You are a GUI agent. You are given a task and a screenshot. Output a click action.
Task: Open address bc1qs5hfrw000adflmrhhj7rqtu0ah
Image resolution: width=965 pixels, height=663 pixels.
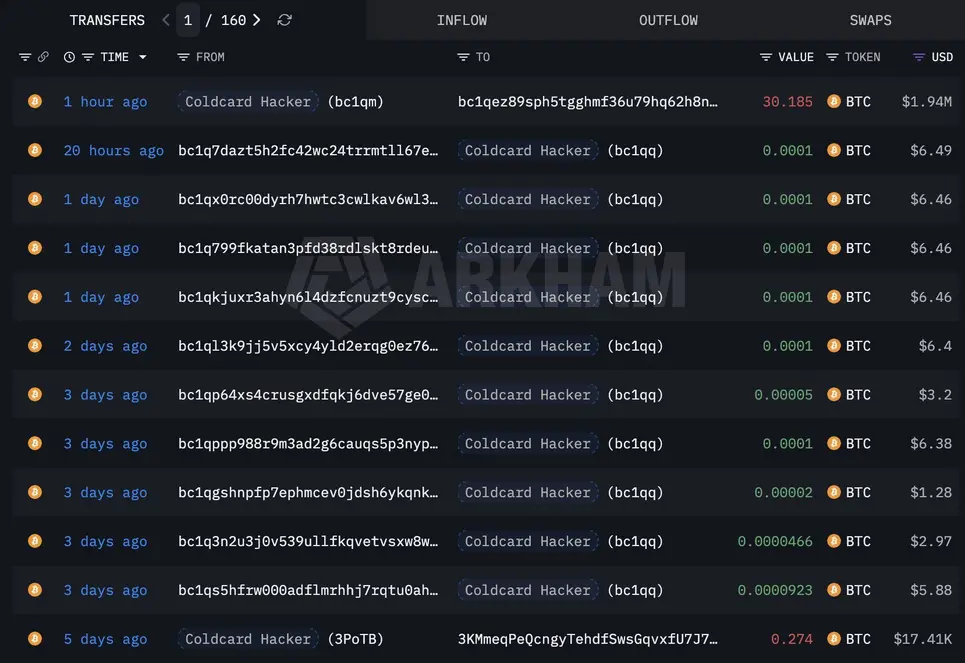[x=308, y=590]
